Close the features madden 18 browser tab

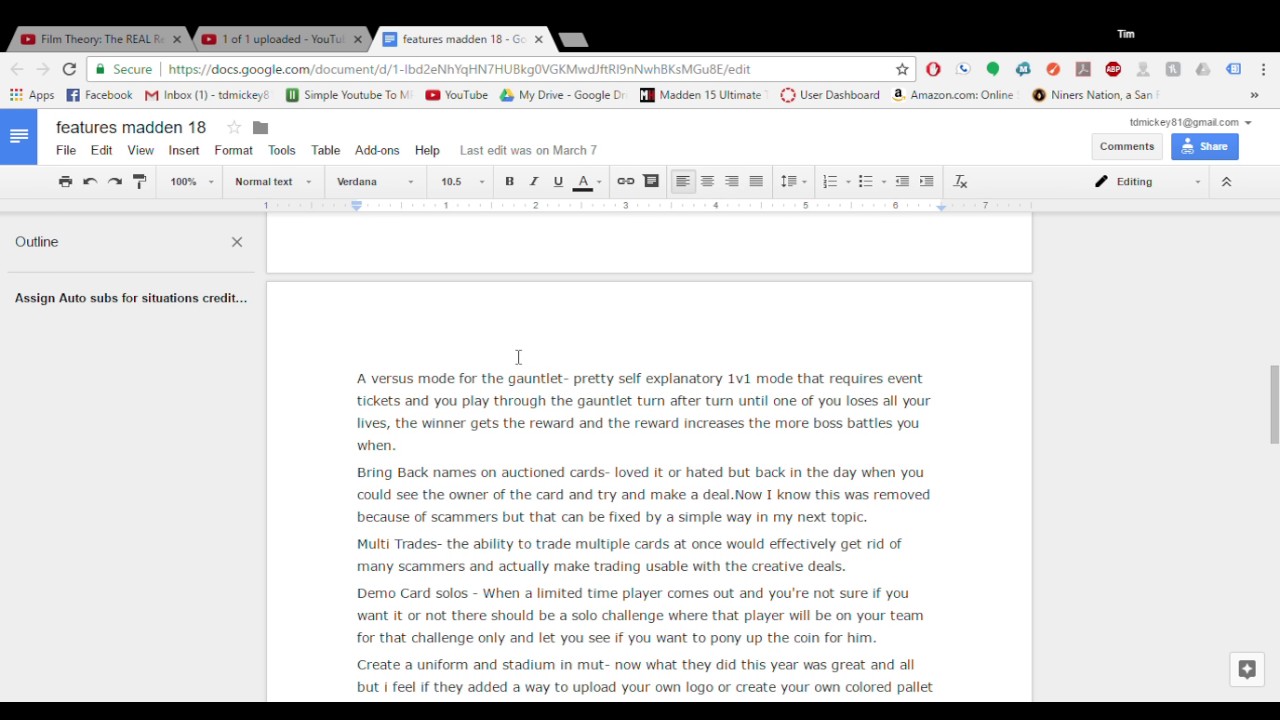tap(539, 39)
